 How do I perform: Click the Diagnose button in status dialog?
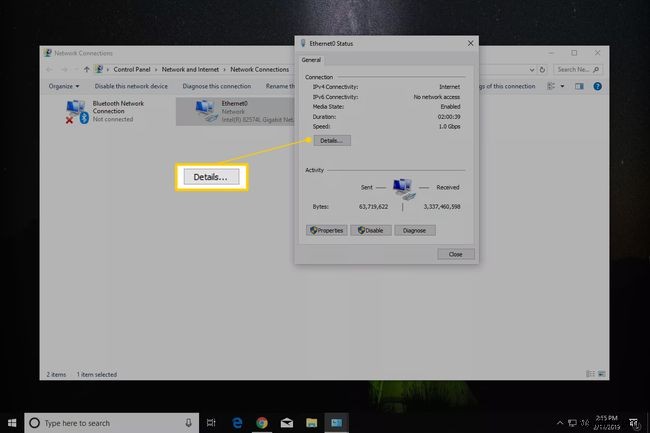click(x=415, y=230)
